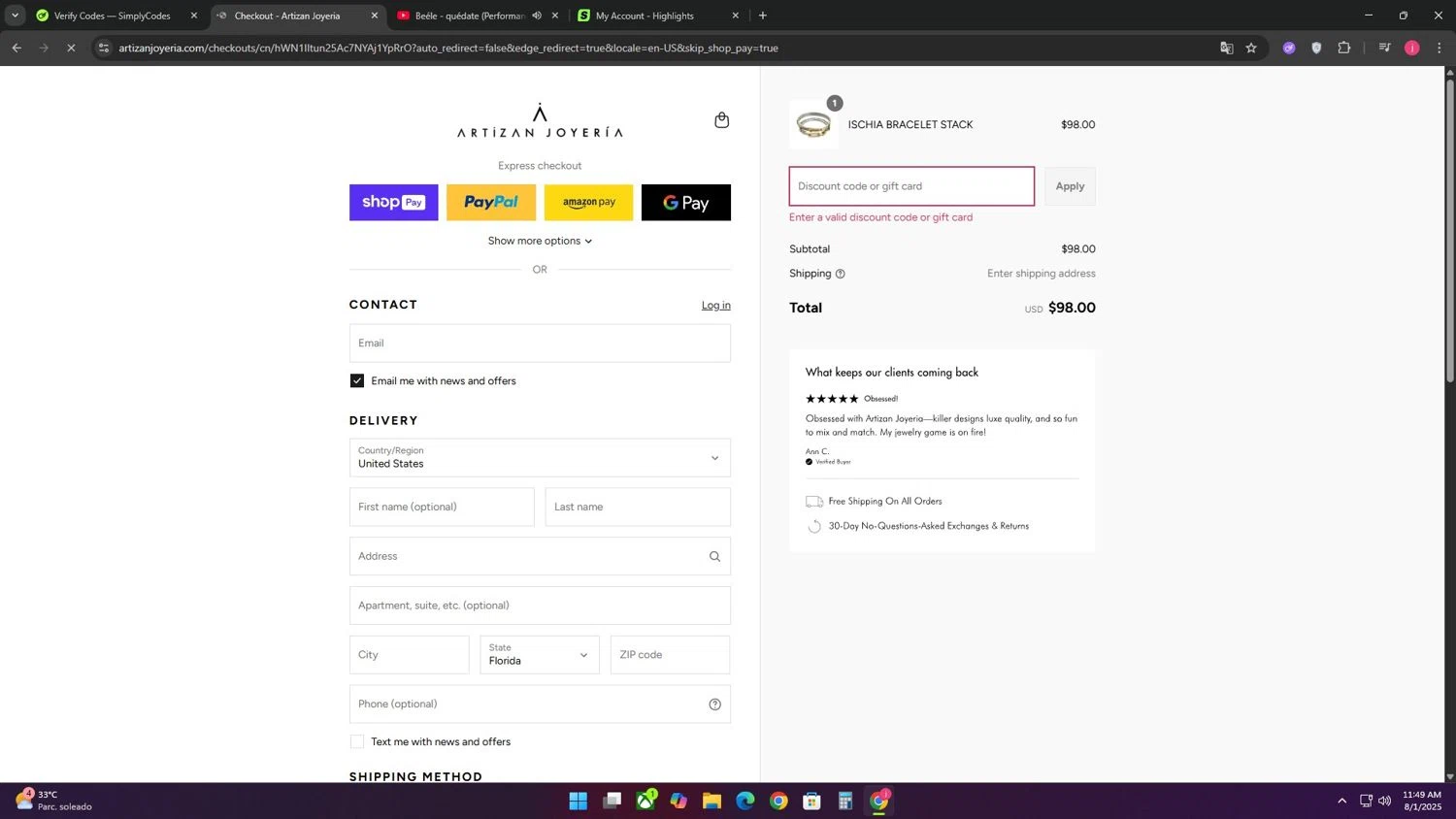
Task: Open a new browser tab
Action: click(x=763, y=16)
